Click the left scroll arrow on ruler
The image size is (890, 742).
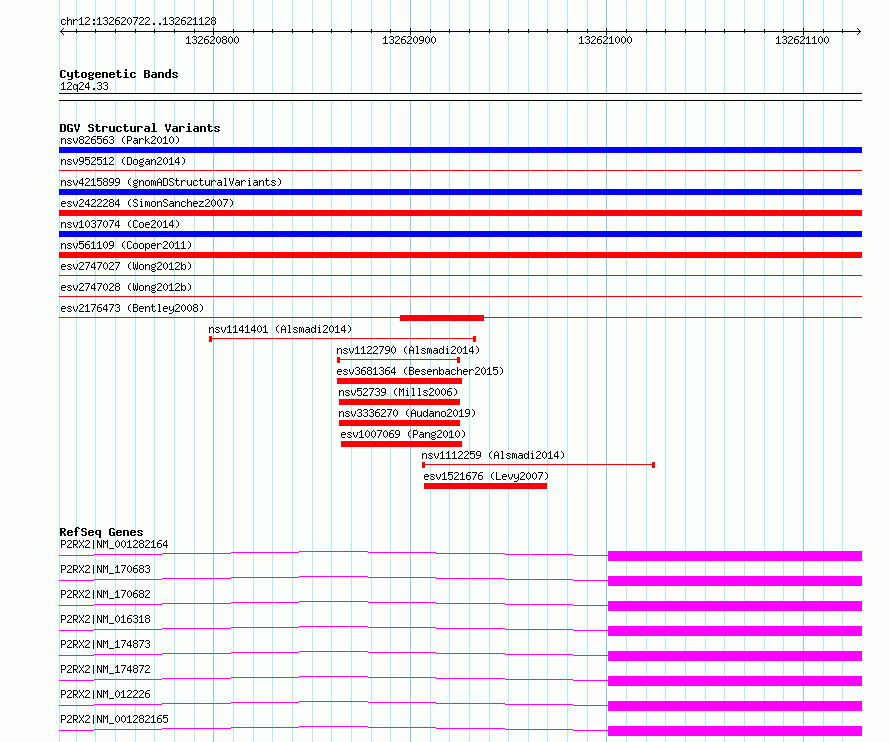point(62,31)
